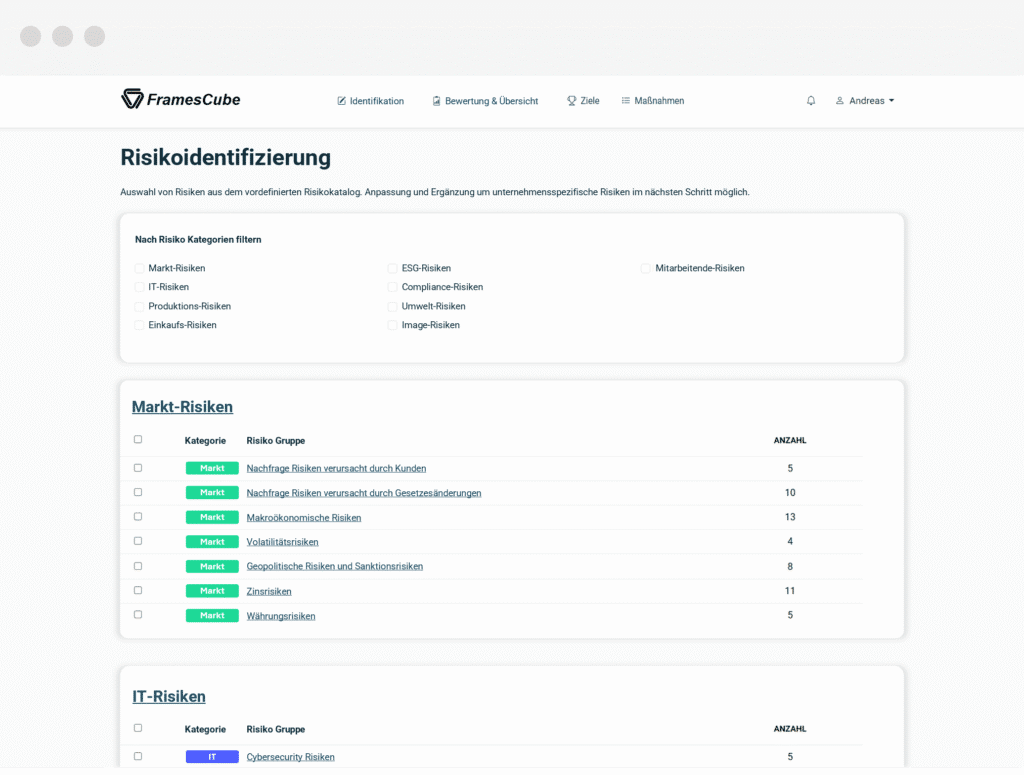Click the green Markt badge in Volatilitätsrisiken row
Screen dimensions: 1024x775
click(212, 542)
